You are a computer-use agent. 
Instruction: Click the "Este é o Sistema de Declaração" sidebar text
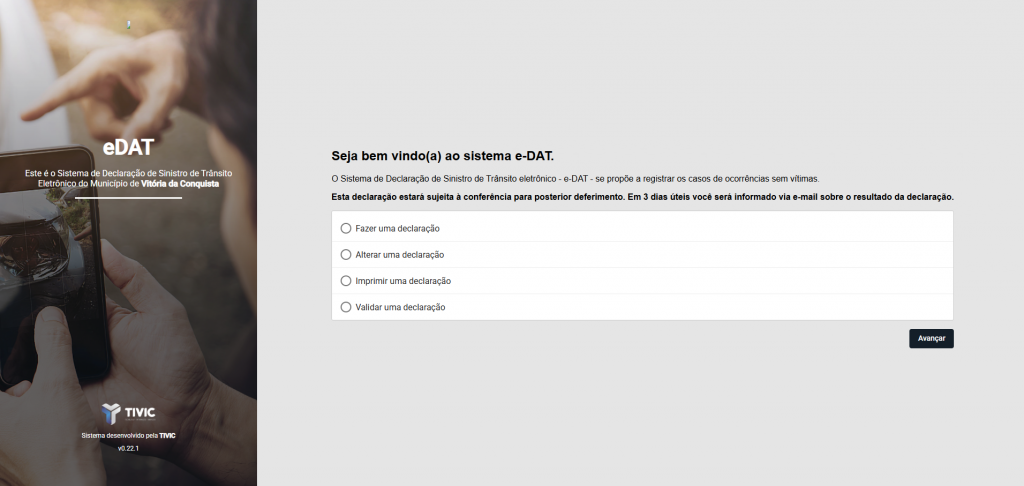pos(128,174)
